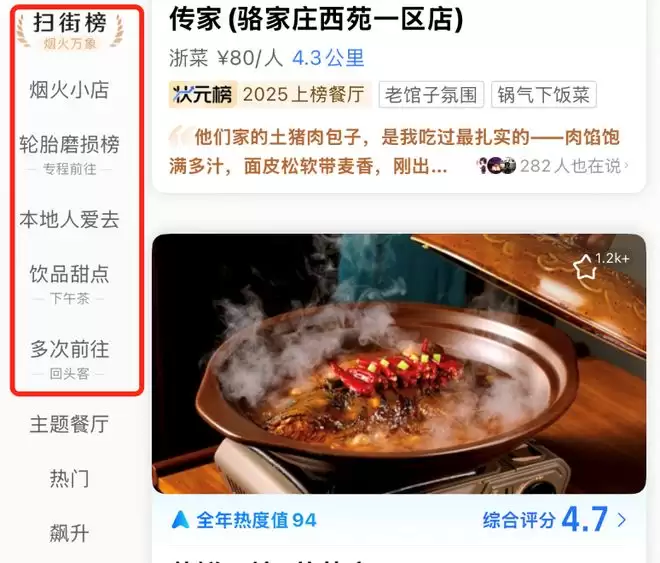
Task: Open the 主题餐厅 sidebar item
Action: pos(69,424)
